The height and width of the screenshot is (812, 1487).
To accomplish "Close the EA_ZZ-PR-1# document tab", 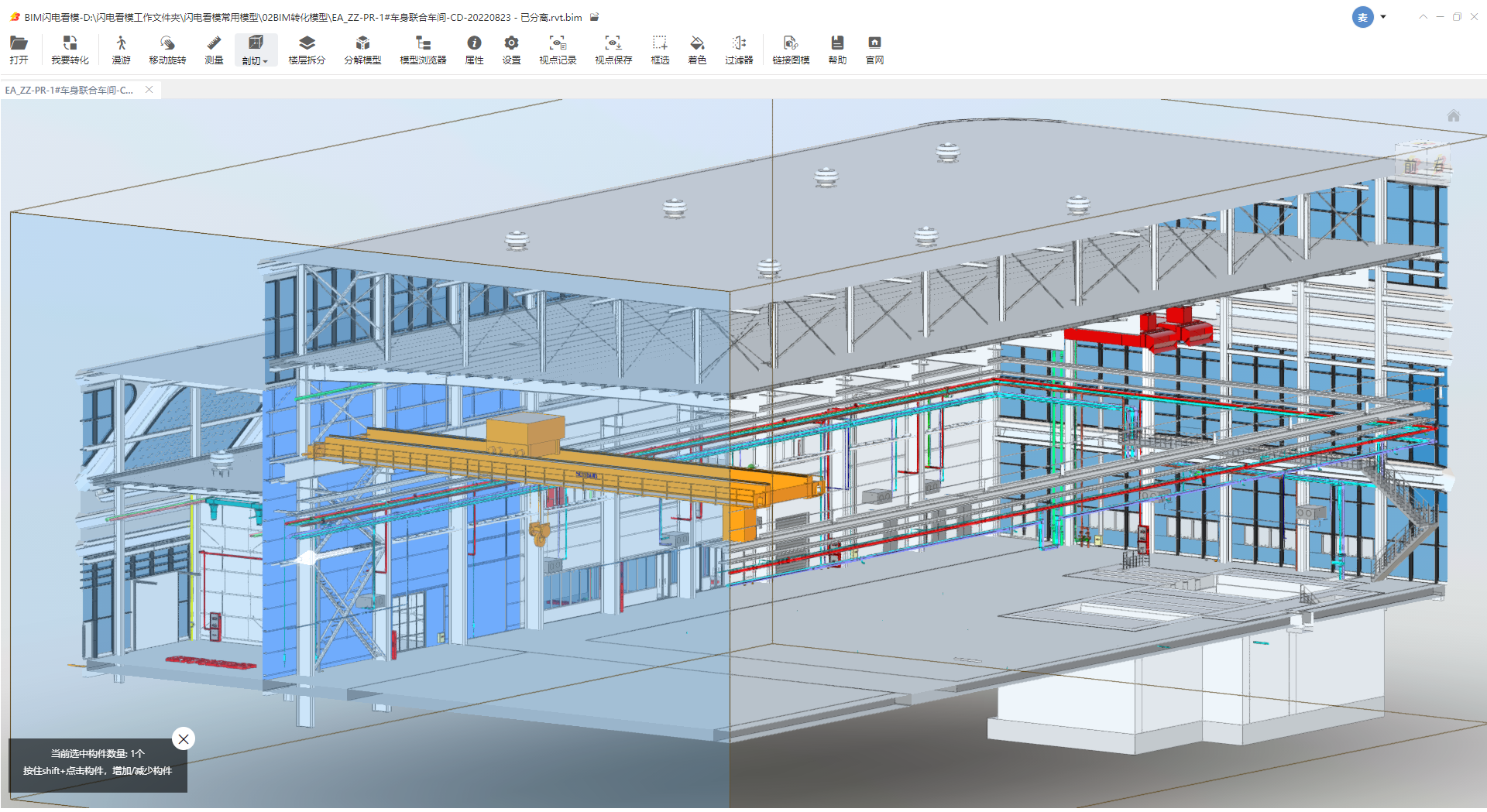I will 149,90.
